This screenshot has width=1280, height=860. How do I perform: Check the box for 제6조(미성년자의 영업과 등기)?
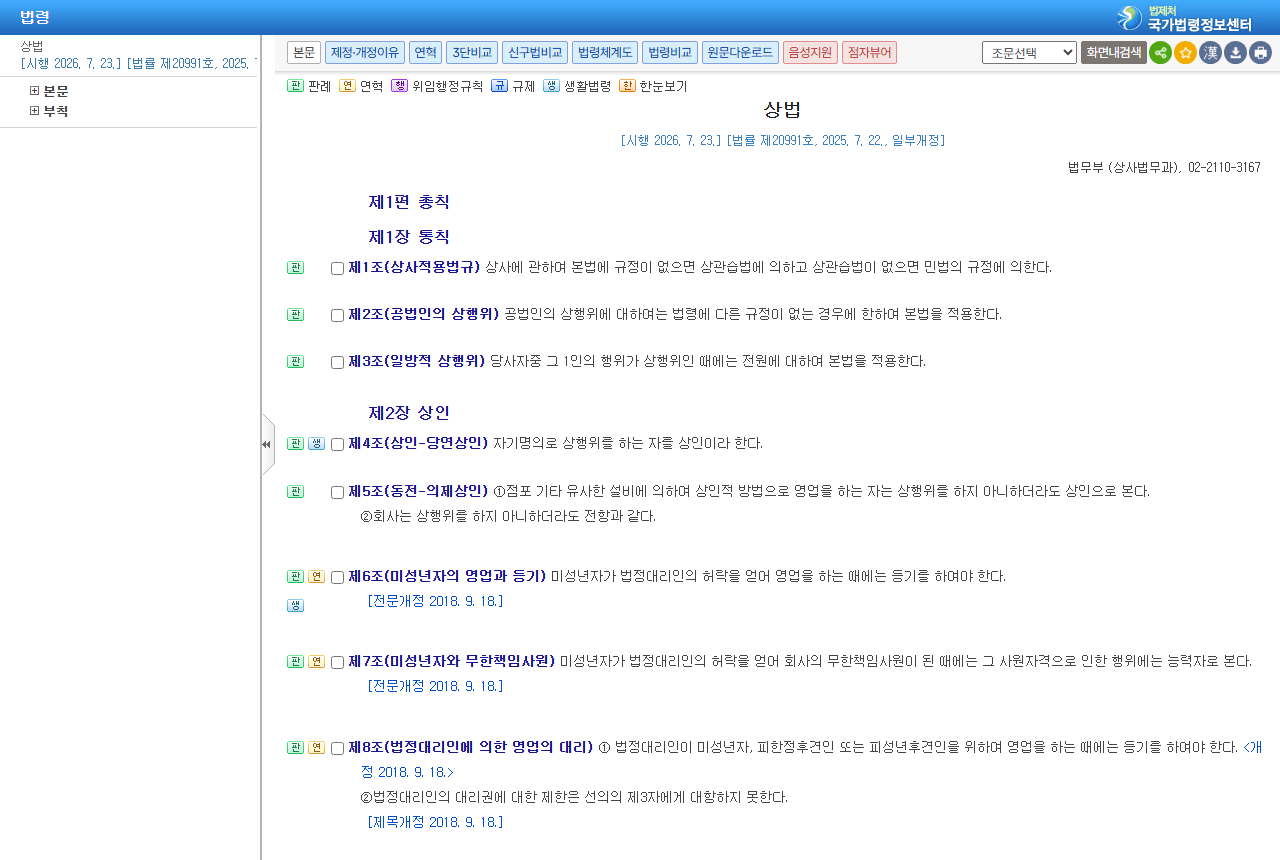tap(337, 577)
